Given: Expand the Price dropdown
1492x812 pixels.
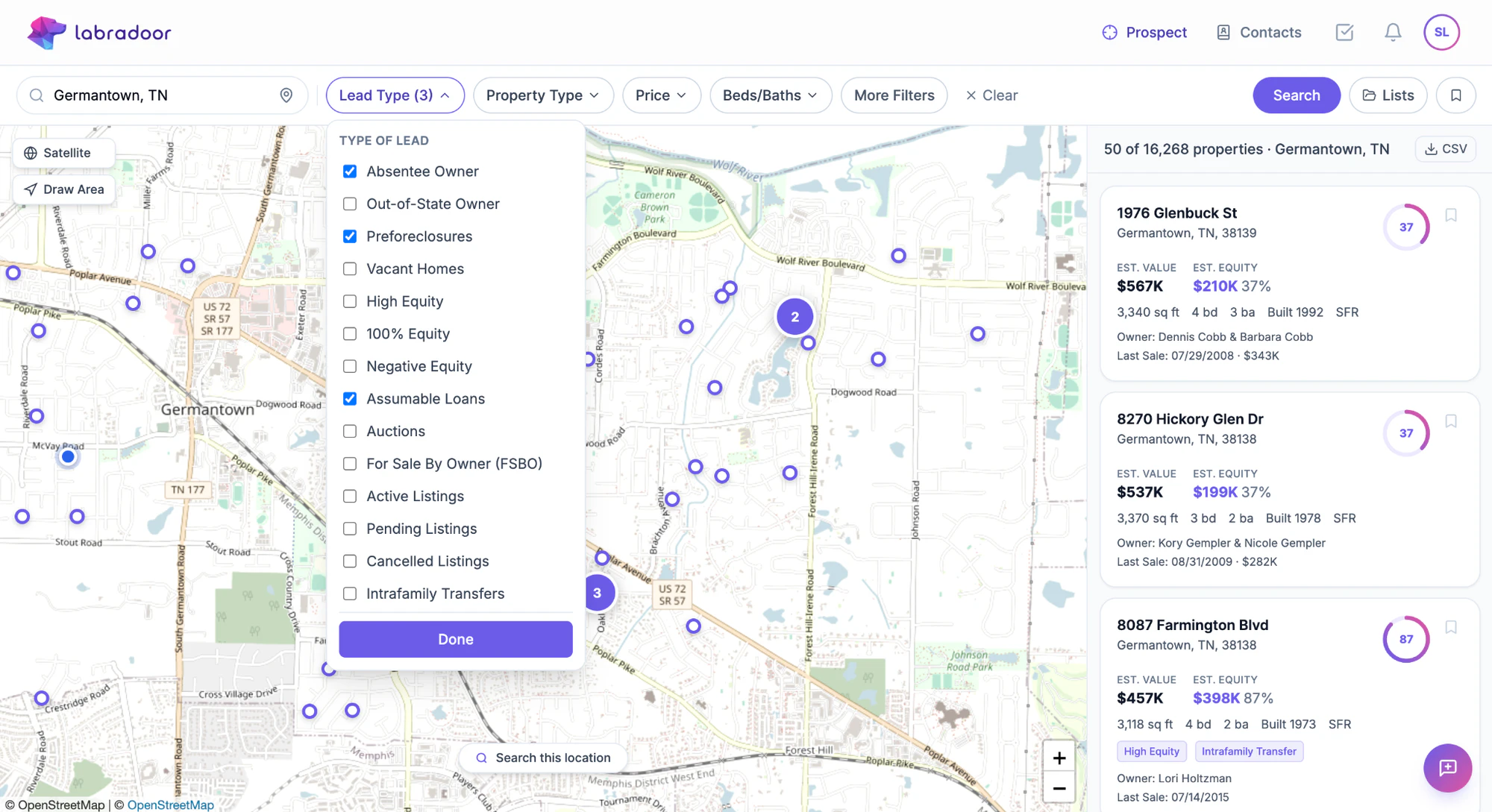Looking at the screenshot, I should (661, 95).
